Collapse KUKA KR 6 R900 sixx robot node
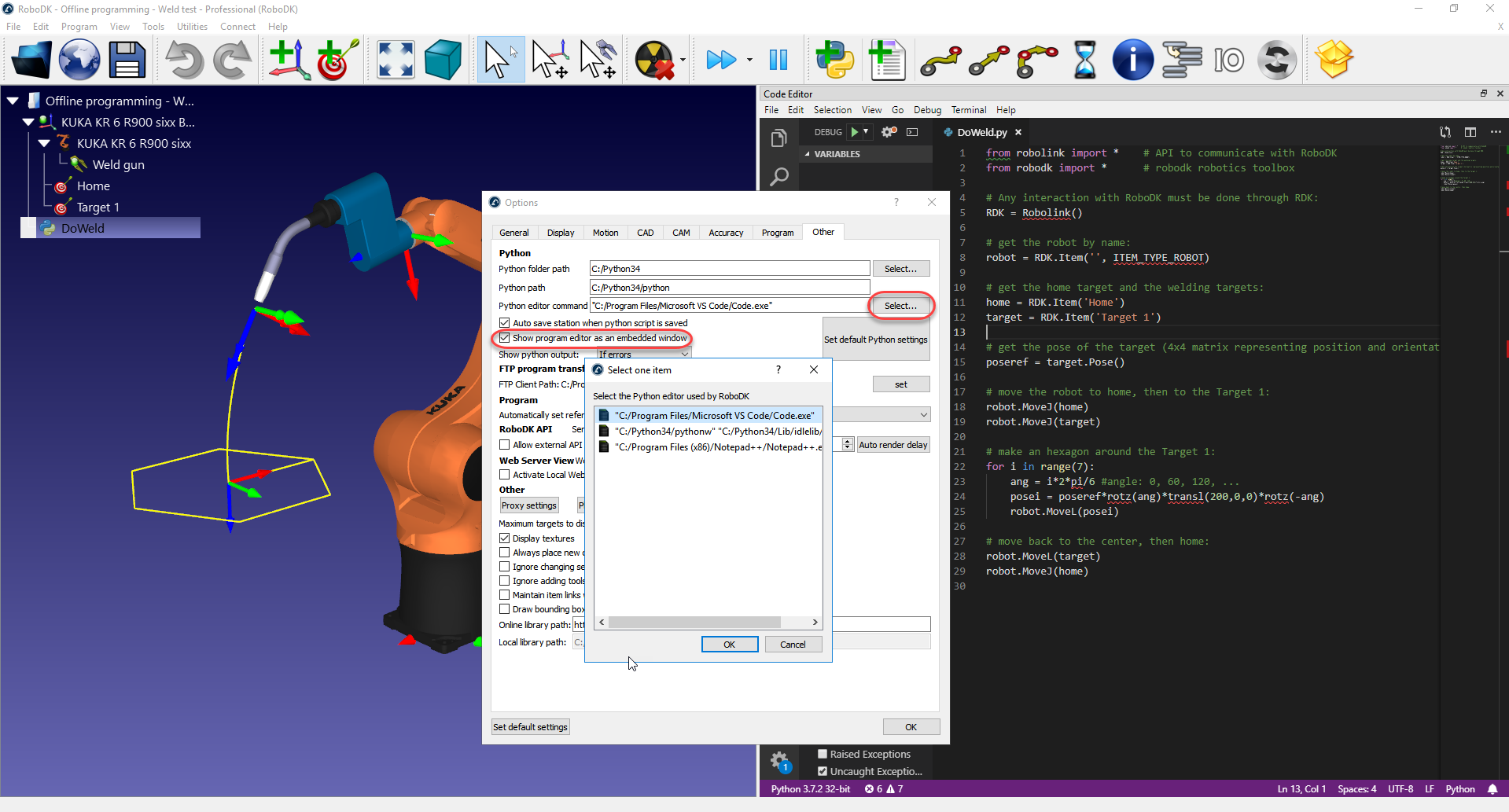This screenshot has height=812, width=1509. click(44, 143)
